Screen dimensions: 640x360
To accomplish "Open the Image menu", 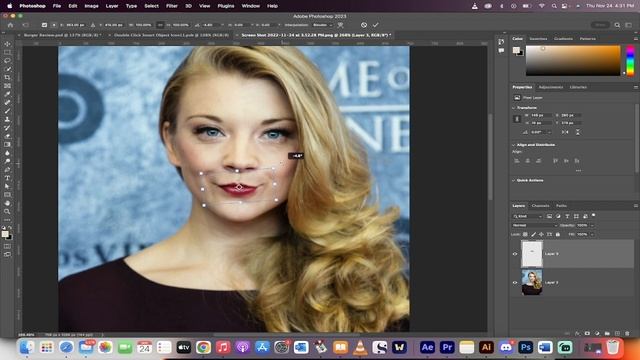I will pyautogui.click(x=91, y=6).
